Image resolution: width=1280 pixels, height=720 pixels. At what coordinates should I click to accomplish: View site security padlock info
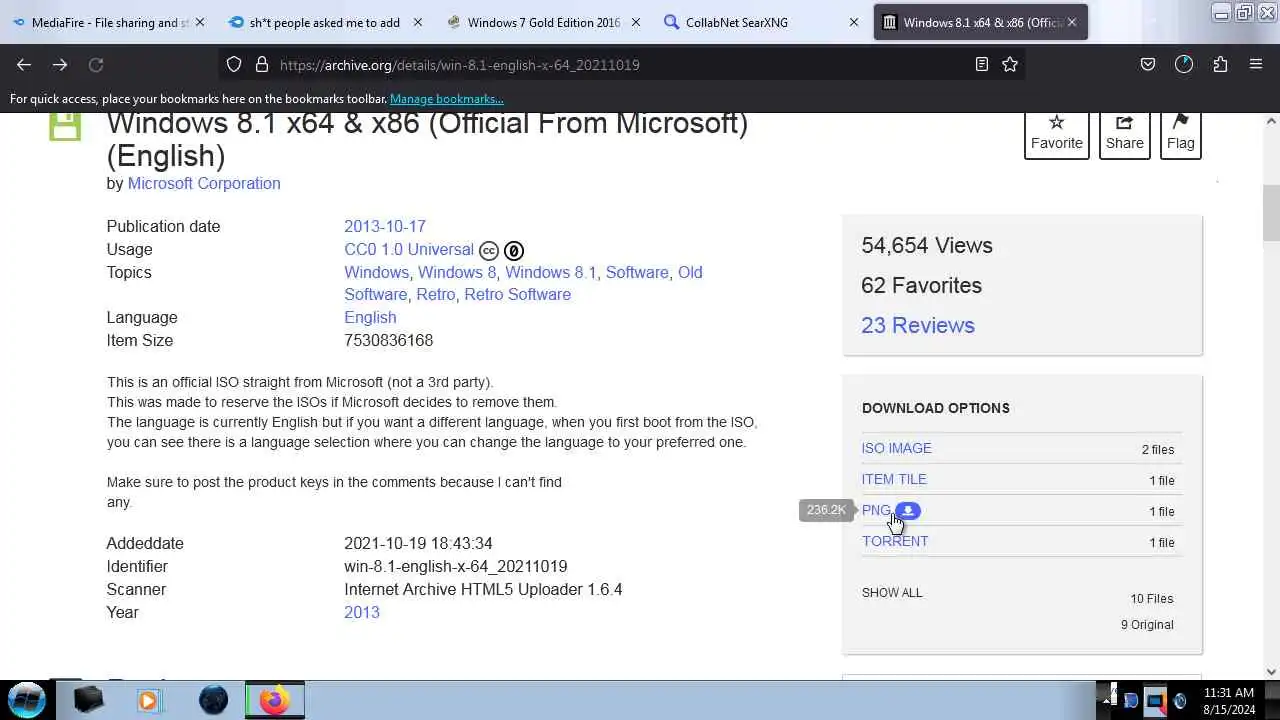(262, 64)
